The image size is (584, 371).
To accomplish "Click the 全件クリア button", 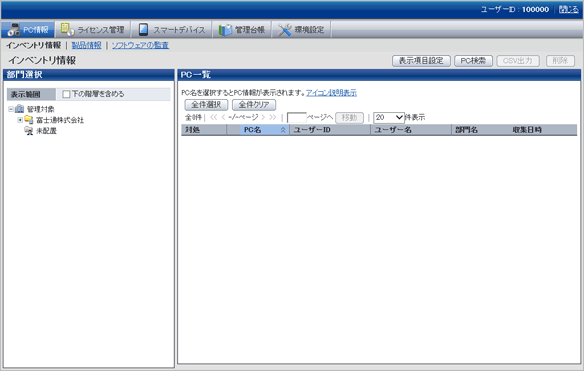I will pos(254,105).
